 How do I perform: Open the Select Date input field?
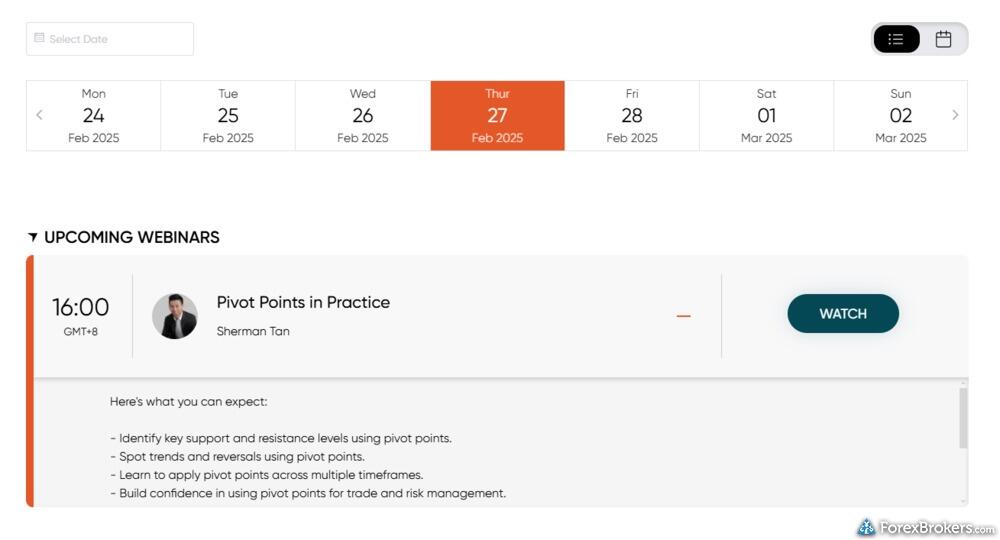click(x=110, y=39)
